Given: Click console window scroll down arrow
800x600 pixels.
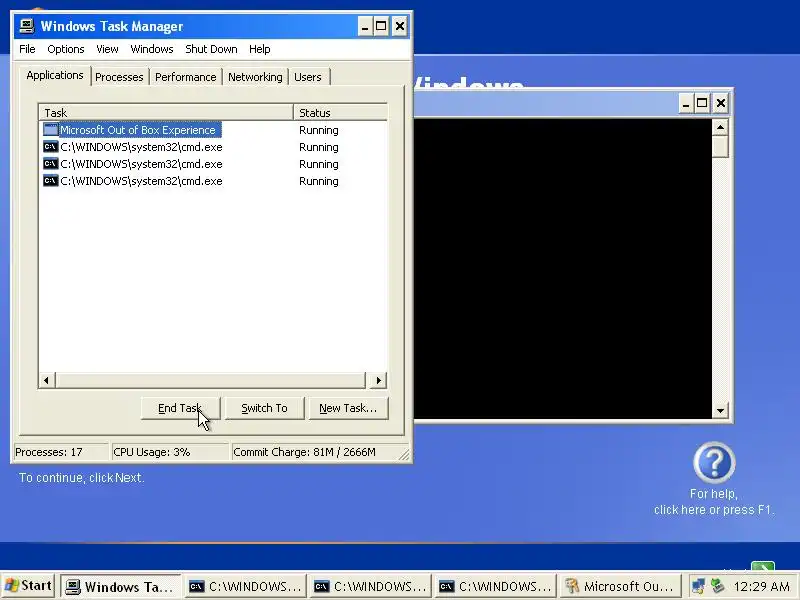Looking at the screenshot, I should pyautogui.click(x=720, y=410).
